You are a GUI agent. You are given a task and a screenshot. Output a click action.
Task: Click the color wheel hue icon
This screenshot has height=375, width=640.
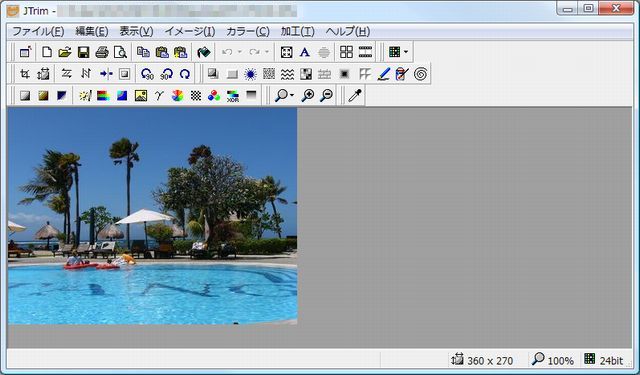click(177, 95)
